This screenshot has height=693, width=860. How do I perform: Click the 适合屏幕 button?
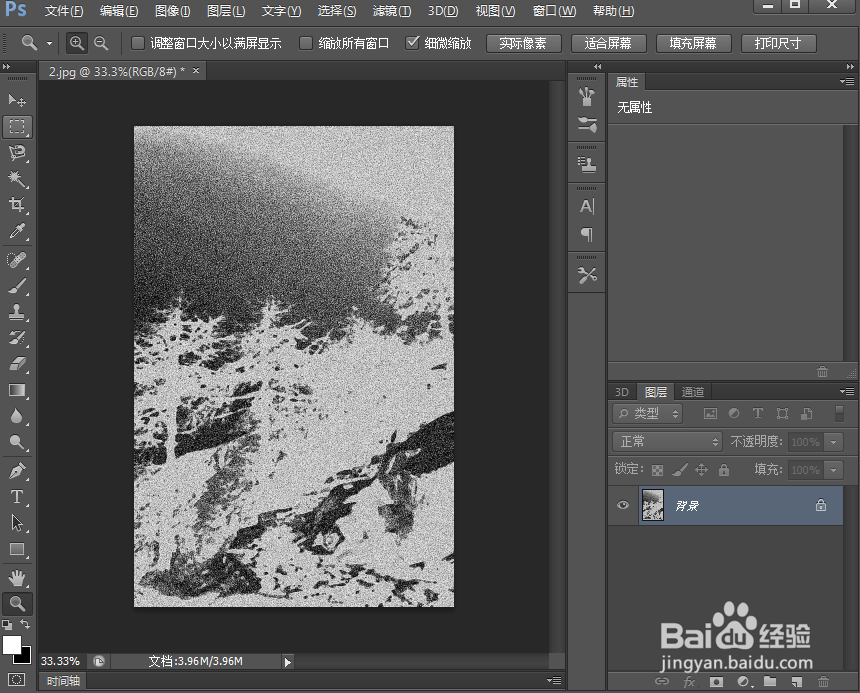point(608,43)
